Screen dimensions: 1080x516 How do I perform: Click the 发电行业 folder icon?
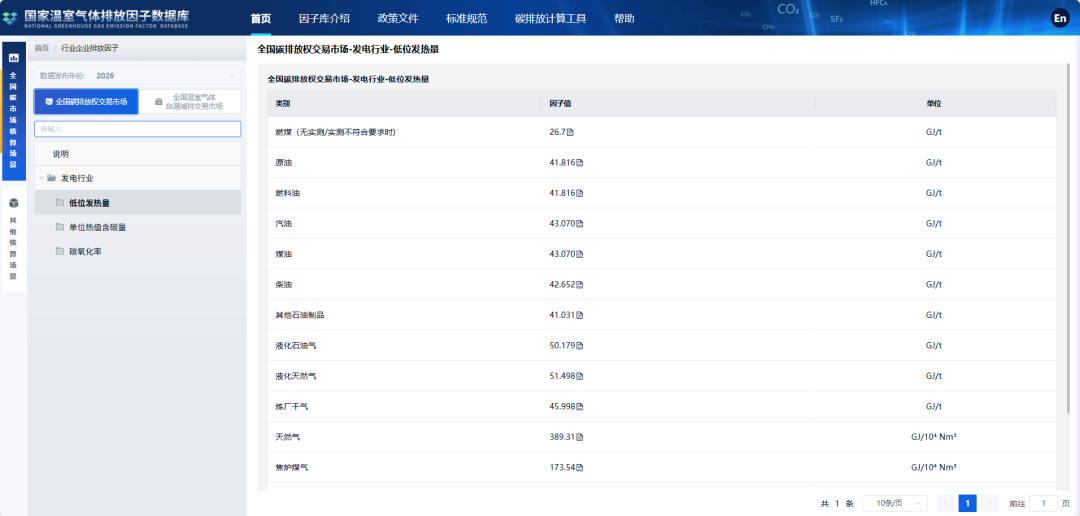[52, 178]
